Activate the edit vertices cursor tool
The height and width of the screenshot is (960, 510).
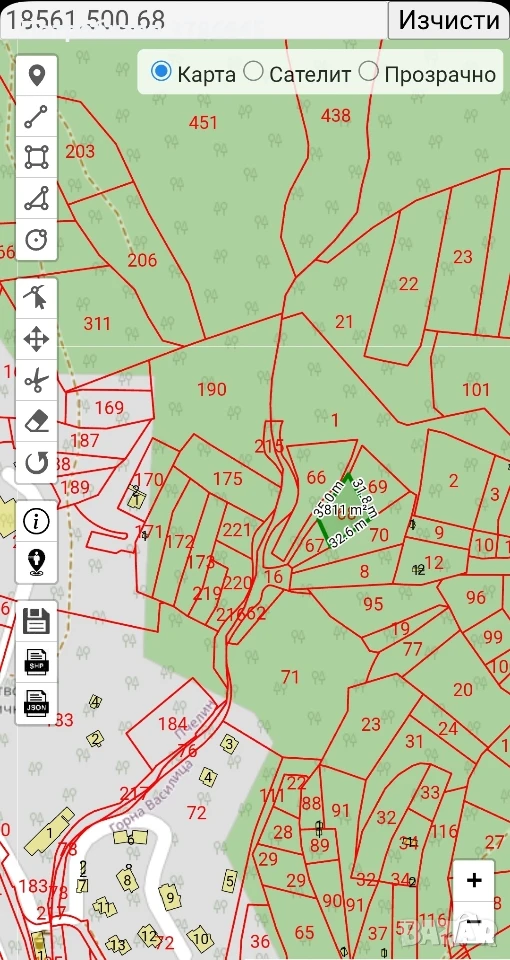[x=36, y=298]
